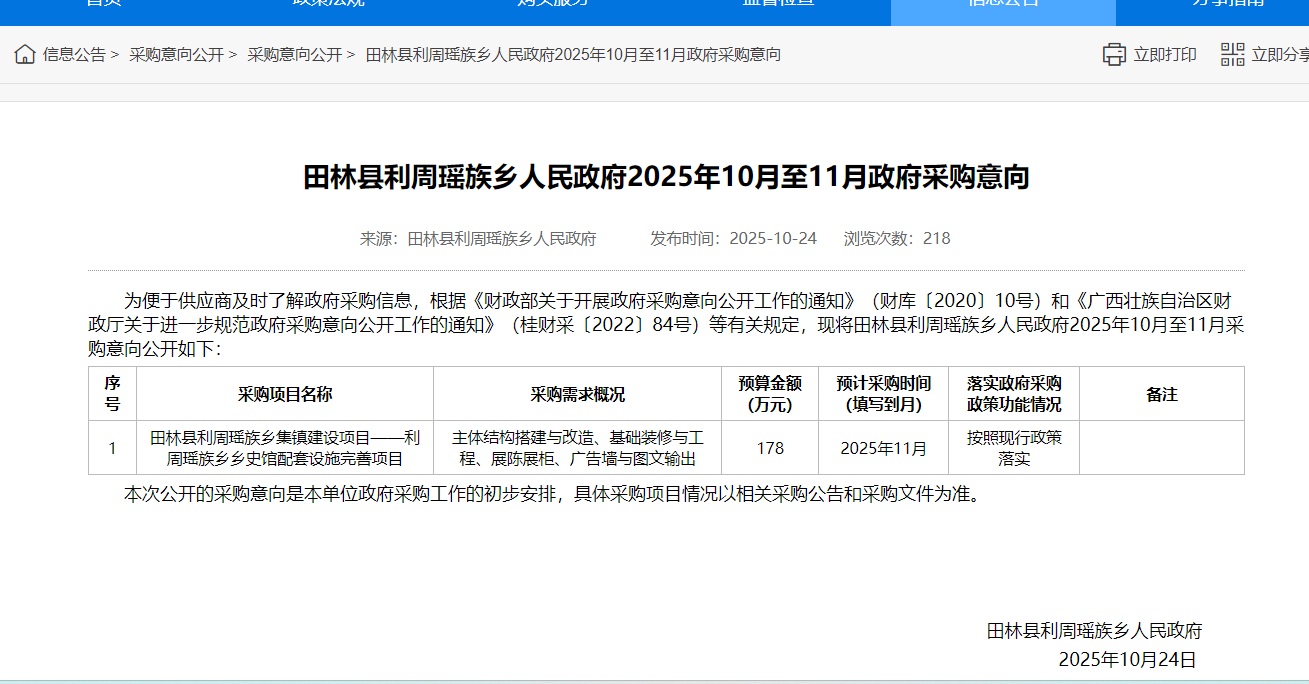Screen dimensions: 1309x684
Task: Open the 政策法规 navigation tab
Action: pos(328,5)
